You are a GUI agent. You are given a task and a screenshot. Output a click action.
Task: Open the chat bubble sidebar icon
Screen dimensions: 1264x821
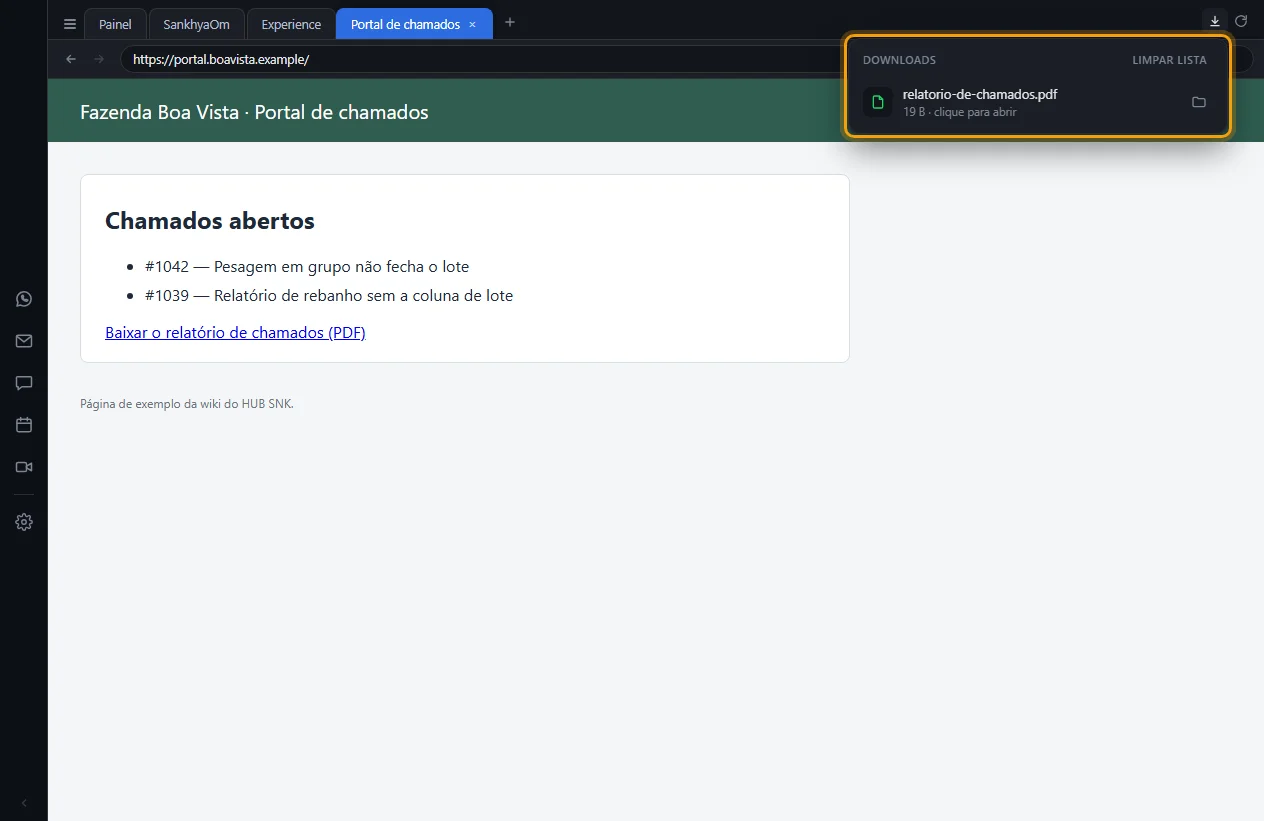tap(24, 383)
